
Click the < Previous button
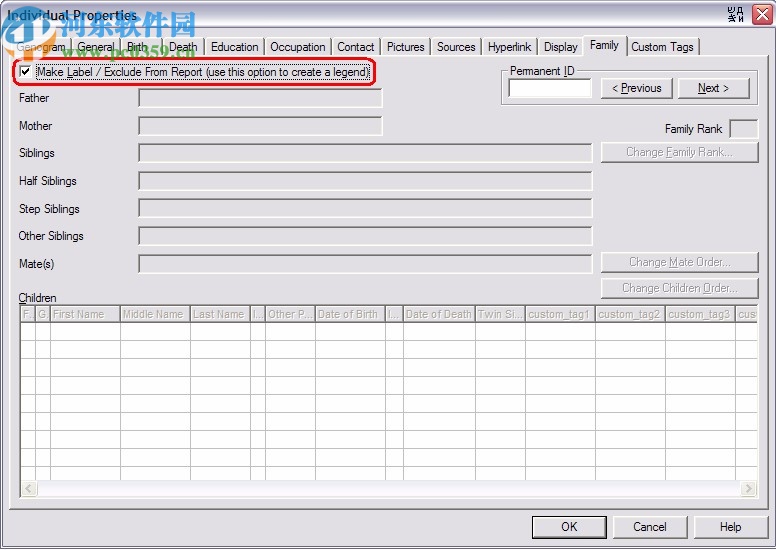(x=636, y=88)
